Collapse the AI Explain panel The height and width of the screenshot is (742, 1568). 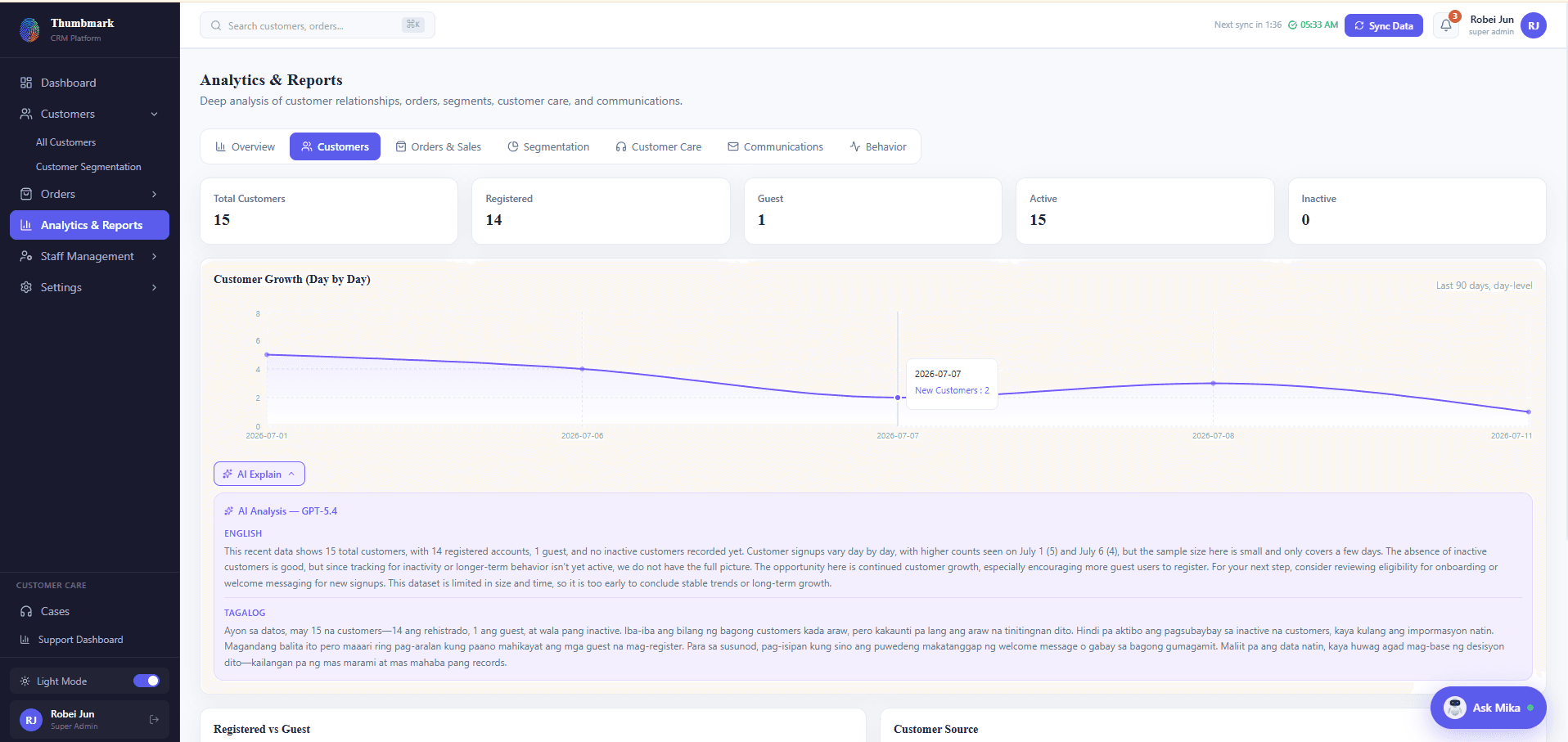(259, 474)
